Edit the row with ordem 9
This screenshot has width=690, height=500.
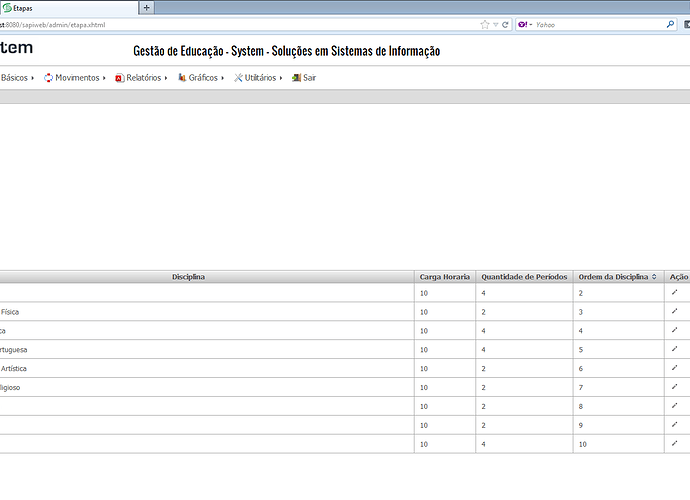[675, 425]
